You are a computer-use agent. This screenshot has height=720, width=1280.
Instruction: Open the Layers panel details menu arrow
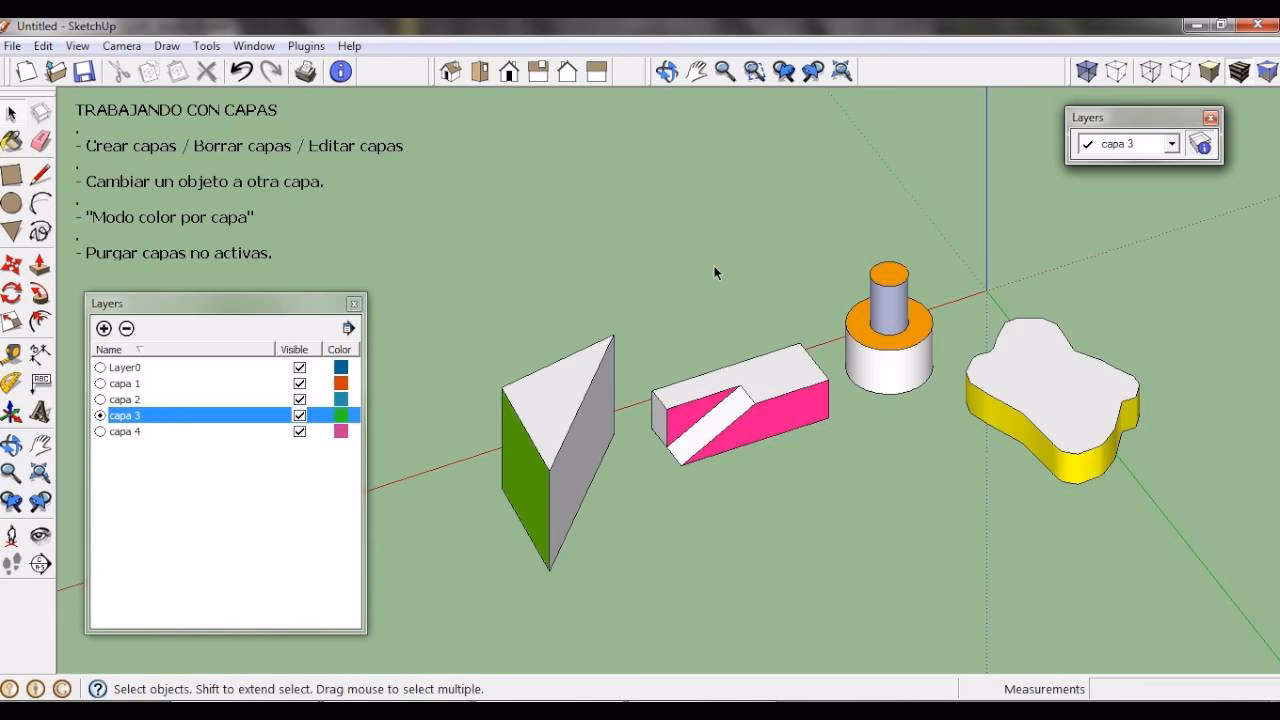point(348,327)
